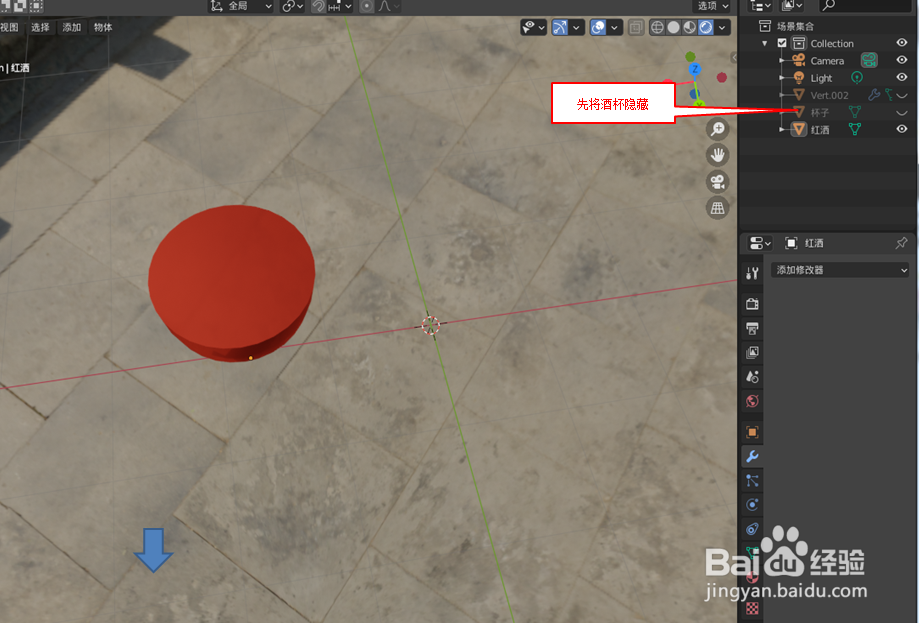The height and width of the screenshot is (623, 919).
Task: Open the 视图 menu in the viewport header
Action: pyautogui.click(x=9, y=27)
